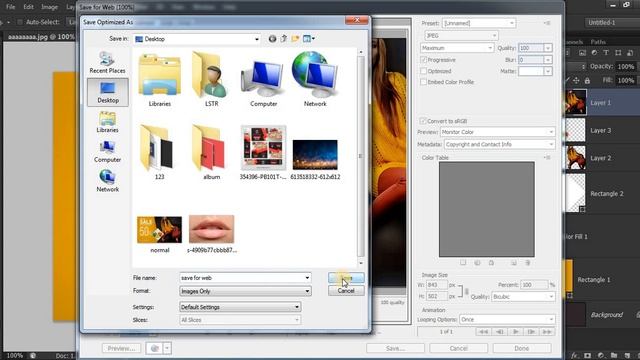Click Cancel in the Save for Web window
The width and height of the screenshot is (640, 360).
[x=458, y=348]
